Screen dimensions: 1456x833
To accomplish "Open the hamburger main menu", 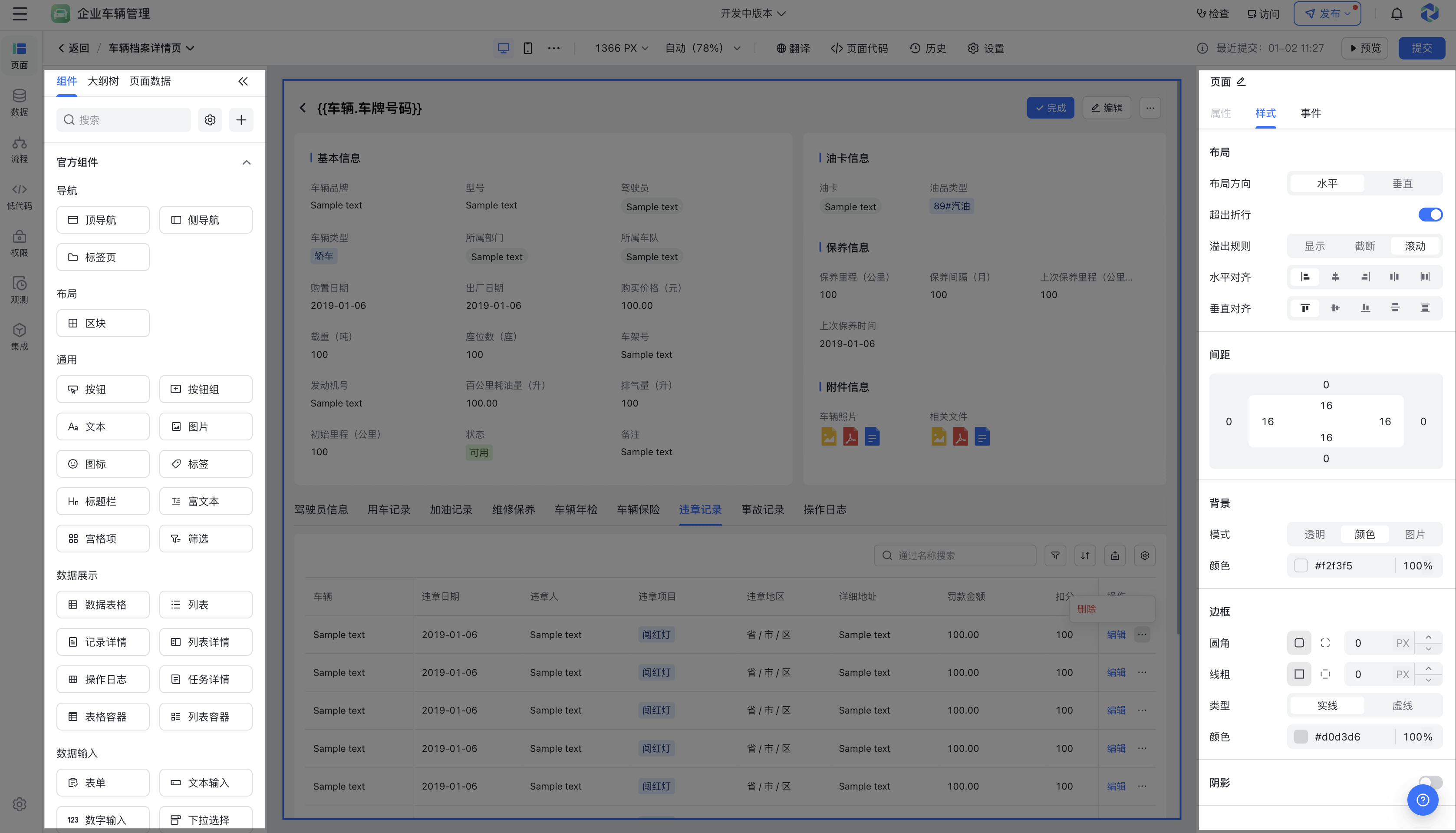I will tap(20, 14).
